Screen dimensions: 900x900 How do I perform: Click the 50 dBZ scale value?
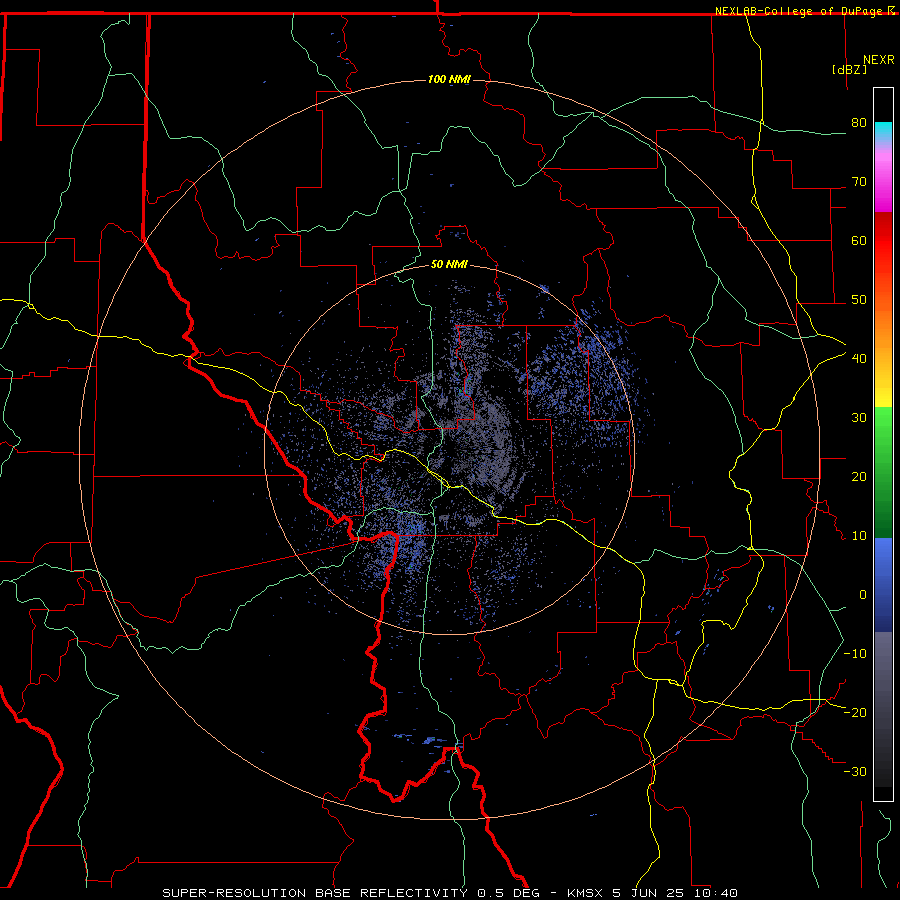859,300
